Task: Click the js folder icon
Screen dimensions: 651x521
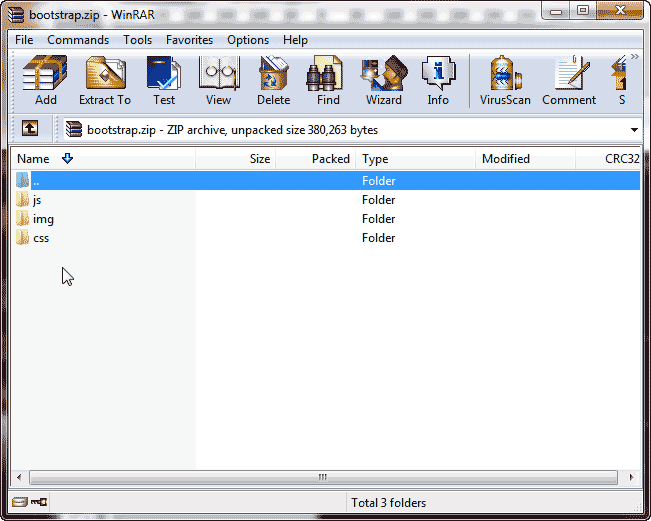Action: coord(22,200)
